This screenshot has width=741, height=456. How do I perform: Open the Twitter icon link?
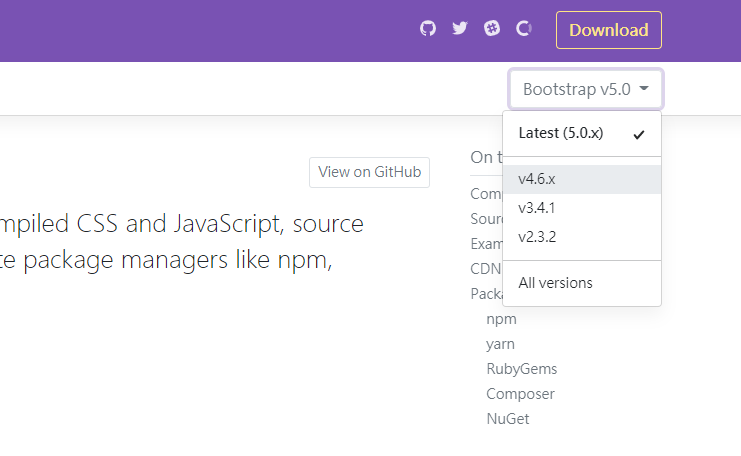point(460,29)
